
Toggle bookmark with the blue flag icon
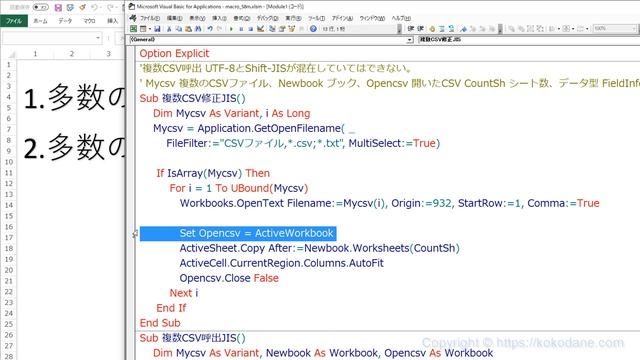pos(463,29)
